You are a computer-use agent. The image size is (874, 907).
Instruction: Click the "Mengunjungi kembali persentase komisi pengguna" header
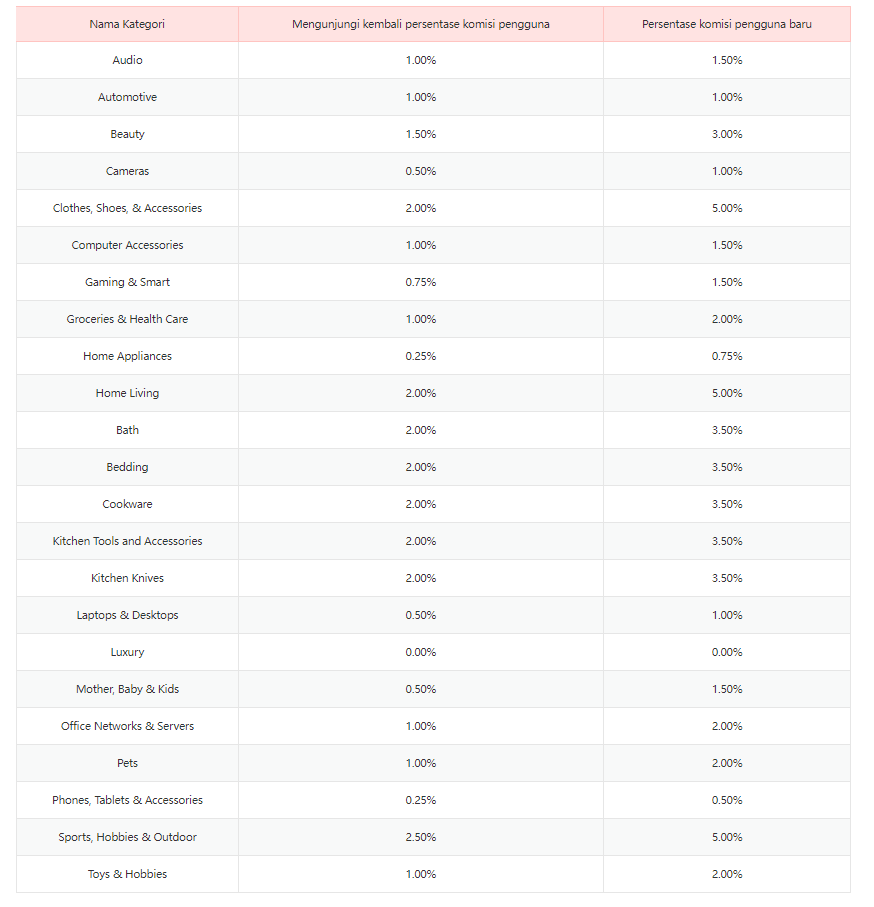[420, 24]
